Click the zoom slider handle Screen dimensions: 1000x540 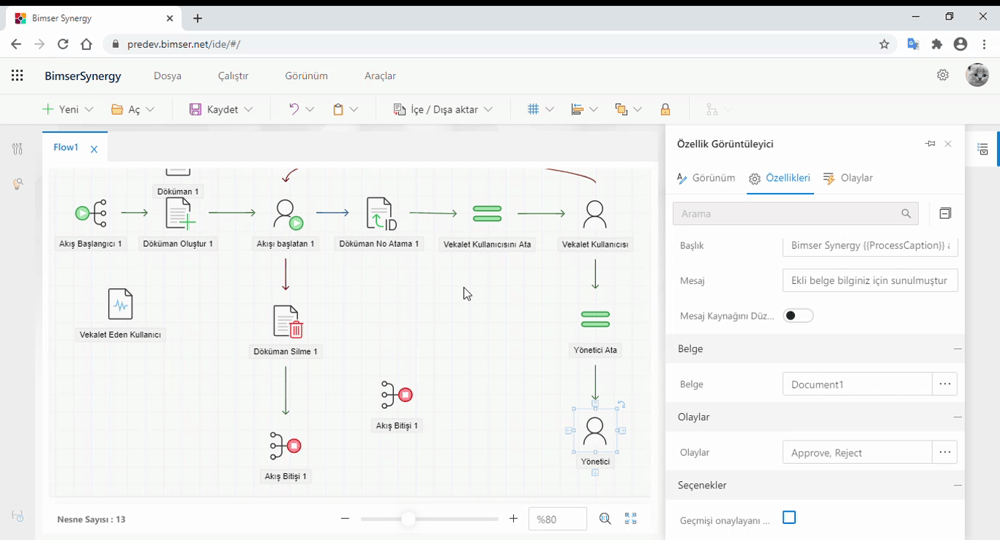click(x=408, y=519)
